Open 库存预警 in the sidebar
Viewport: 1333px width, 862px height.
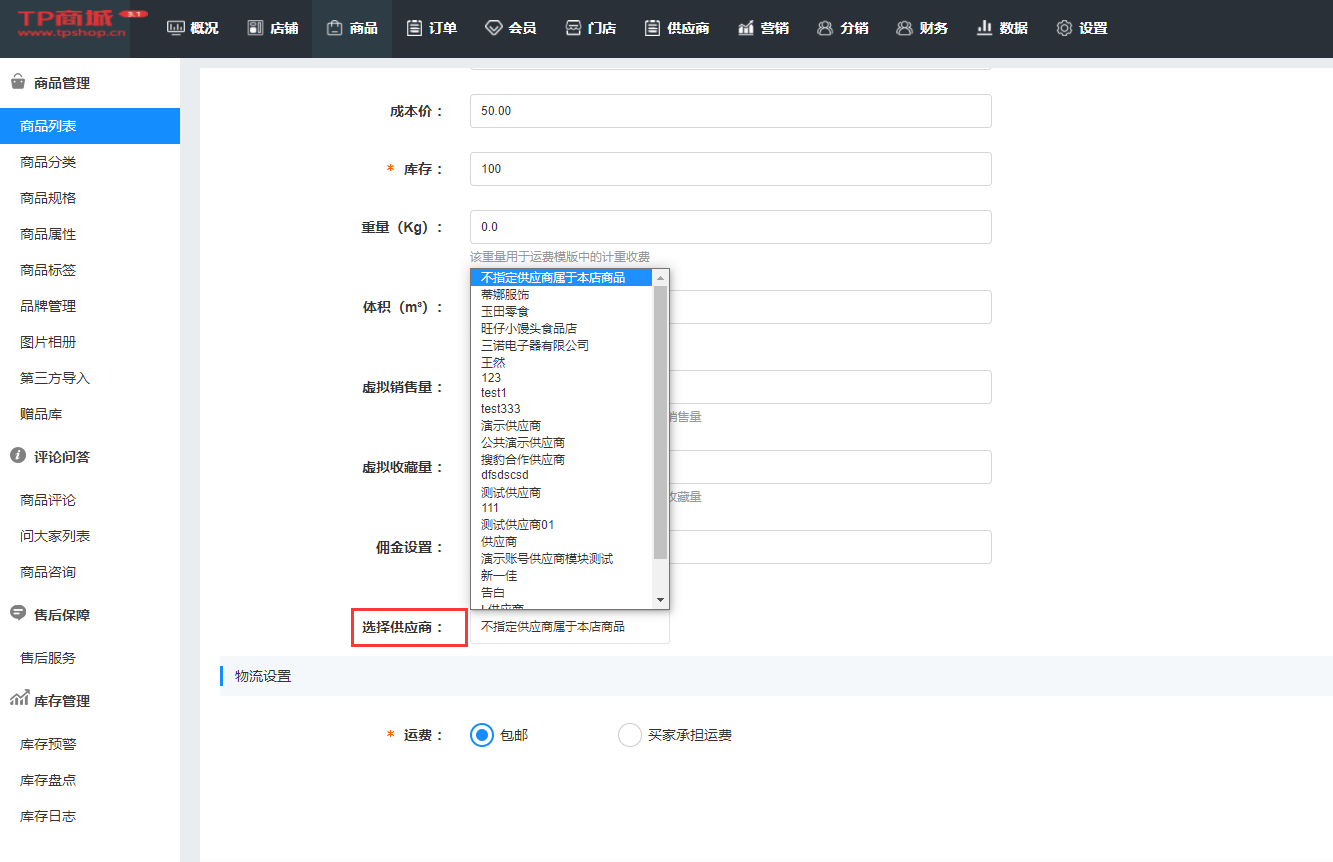pyautogui.click(x=48, y=744)
